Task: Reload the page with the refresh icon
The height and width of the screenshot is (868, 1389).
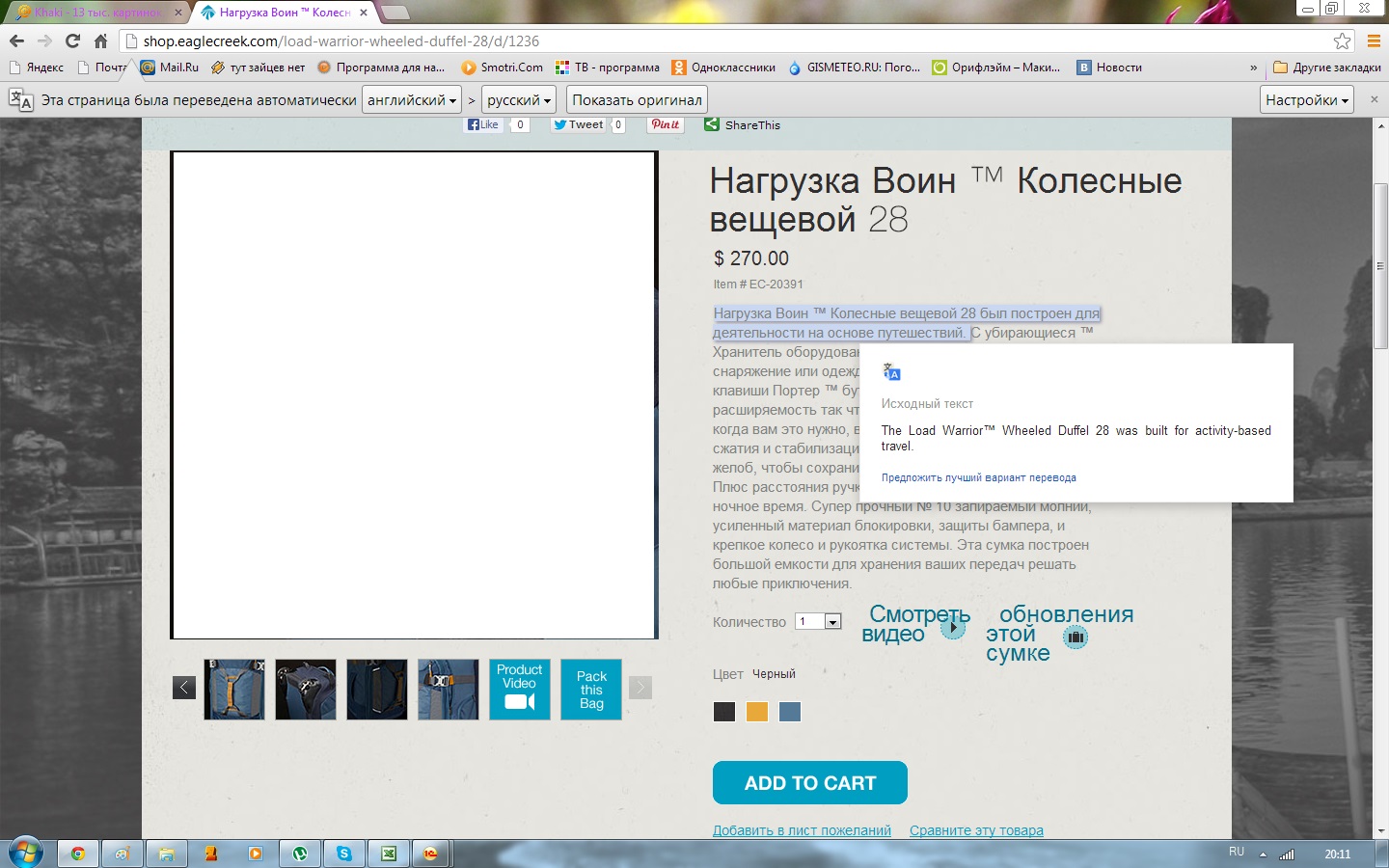Action: coord(72,41)
